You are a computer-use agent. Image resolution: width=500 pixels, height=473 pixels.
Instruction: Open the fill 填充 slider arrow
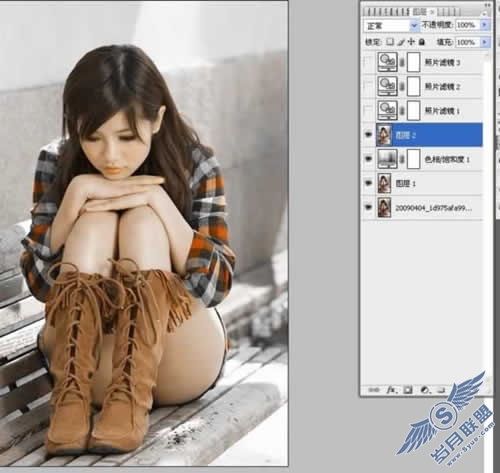coord(485,42)
